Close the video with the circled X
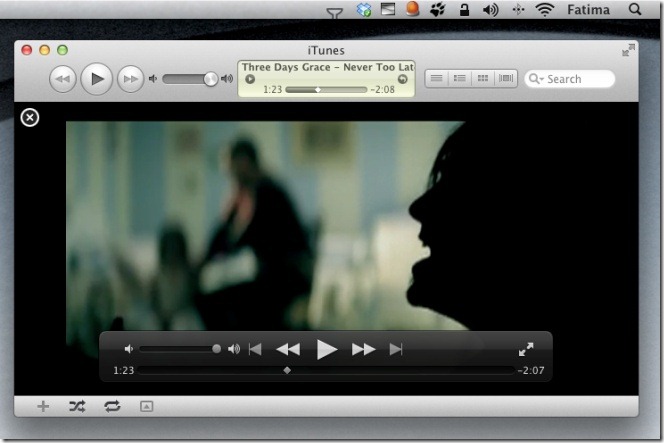 (30, 117)
